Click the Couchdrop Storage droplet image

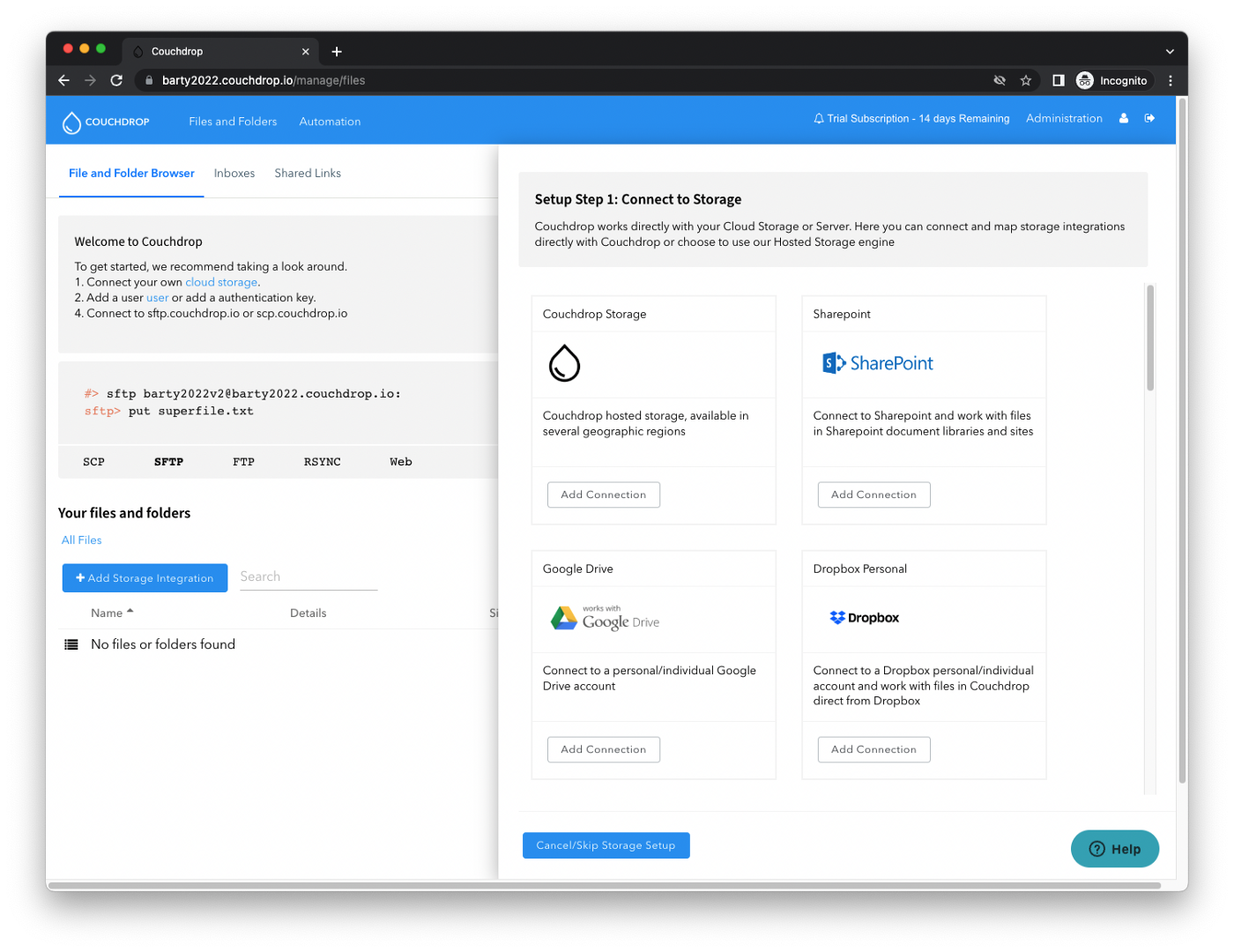coord(564,363)
